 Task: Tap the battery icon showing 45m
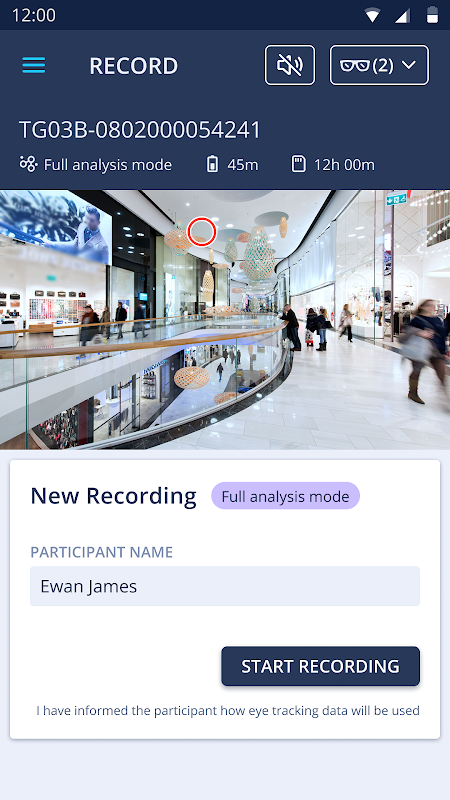click(x=212, y=164)
